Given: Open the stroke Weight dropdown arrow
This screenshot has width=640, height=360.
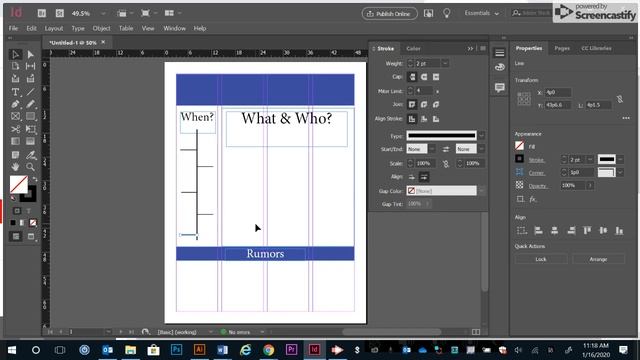Looking at the screenshot, I should 445,63.
